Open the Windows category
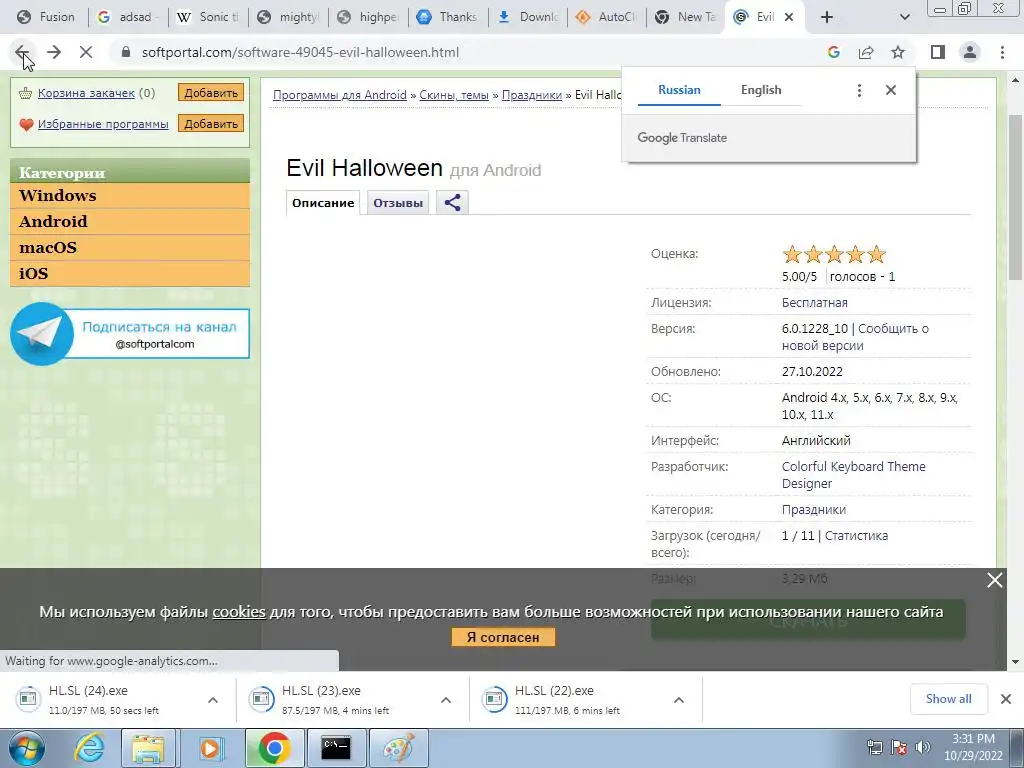 pos(130,195)
